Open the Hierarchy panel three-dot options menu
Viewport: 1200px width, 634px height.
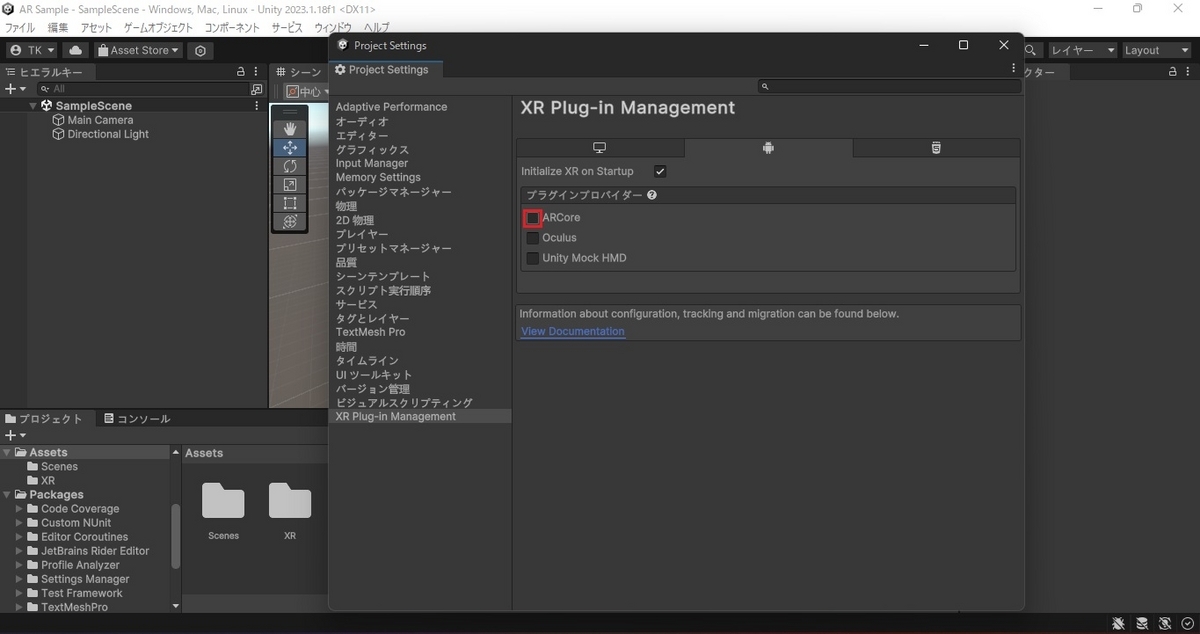coord(257,72)
